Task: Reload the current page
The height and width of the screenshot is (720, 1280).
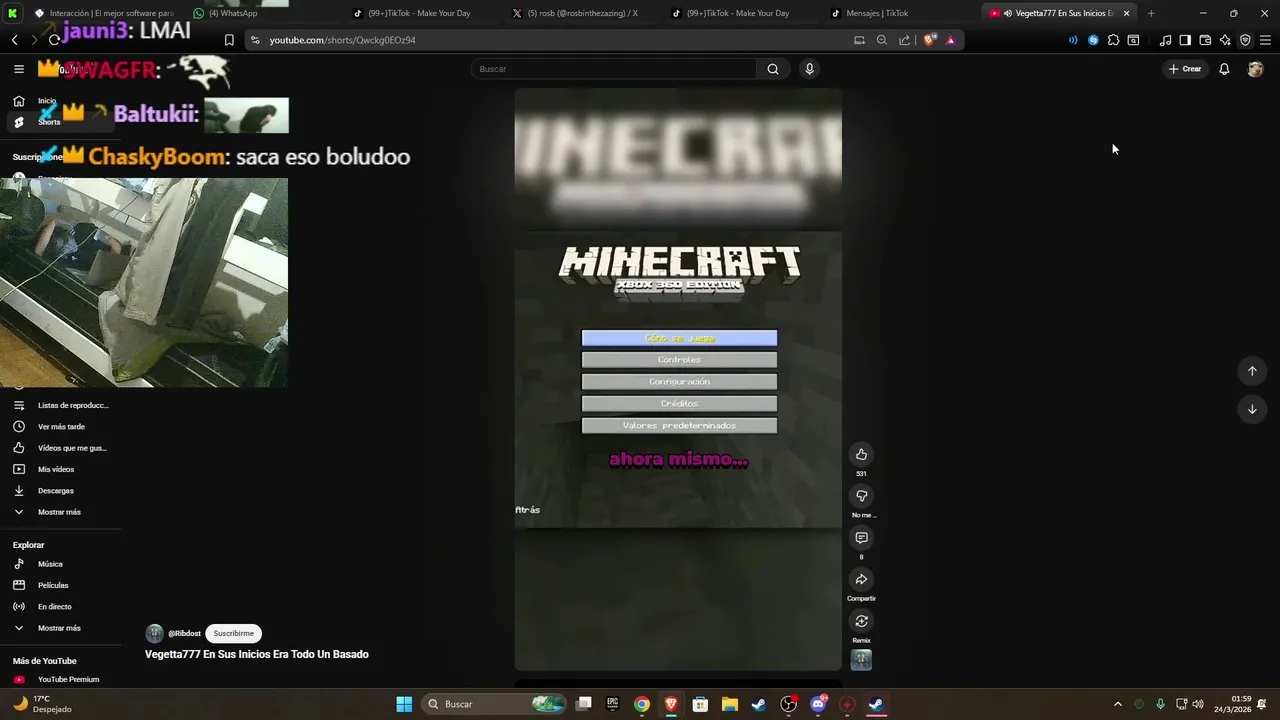Action: (x=54, y=40)
